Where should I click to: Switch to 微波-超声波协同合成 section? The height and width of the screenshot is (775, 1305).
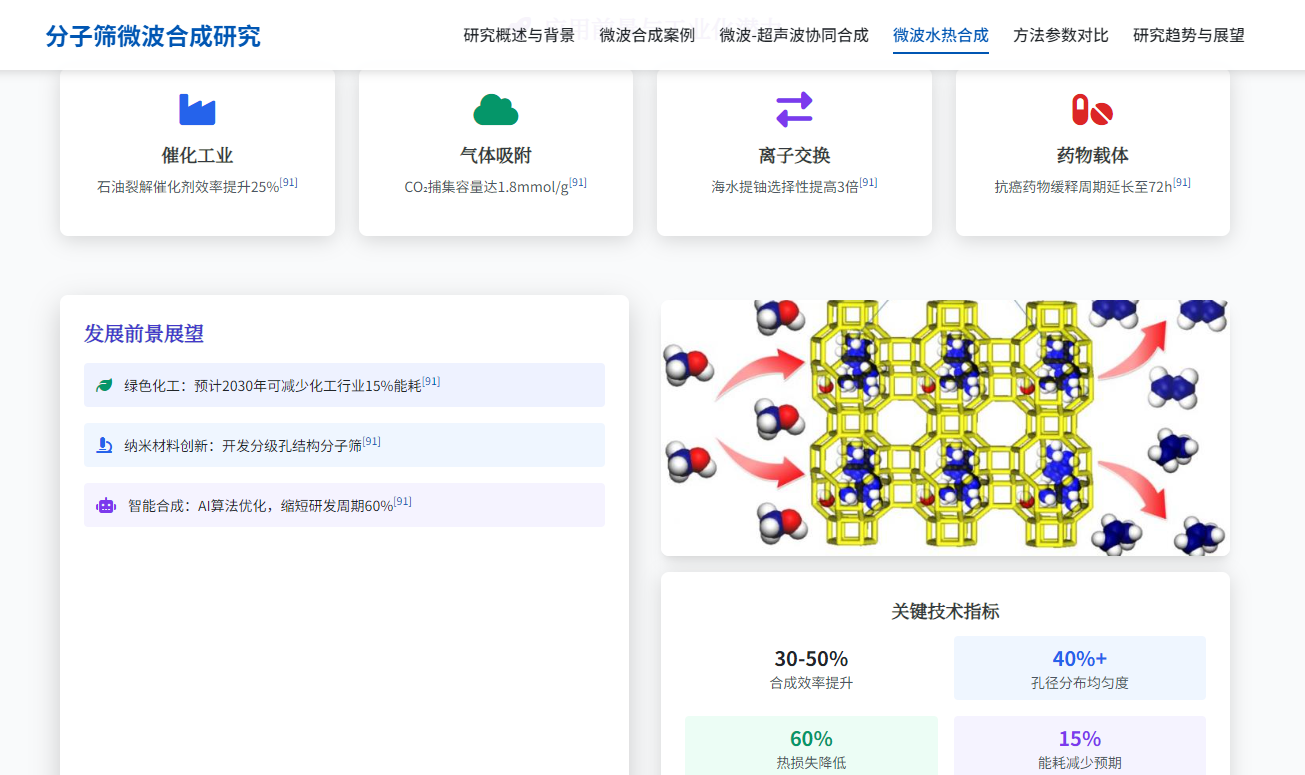(x=794, y=35)
